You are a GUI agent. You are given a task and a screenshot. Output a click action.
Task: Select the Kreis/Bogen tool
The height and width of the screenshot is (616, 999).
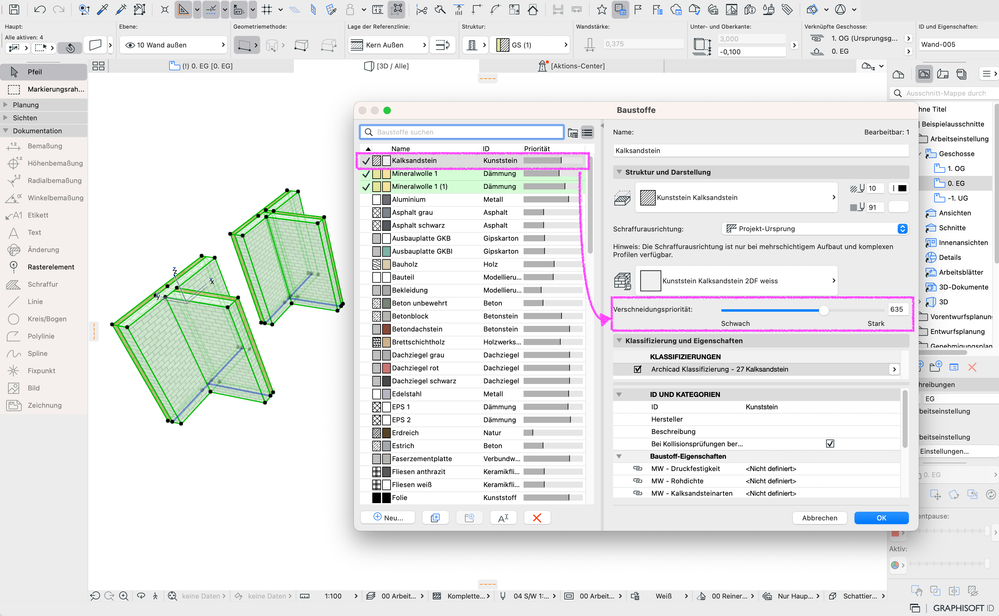point(46,319)
